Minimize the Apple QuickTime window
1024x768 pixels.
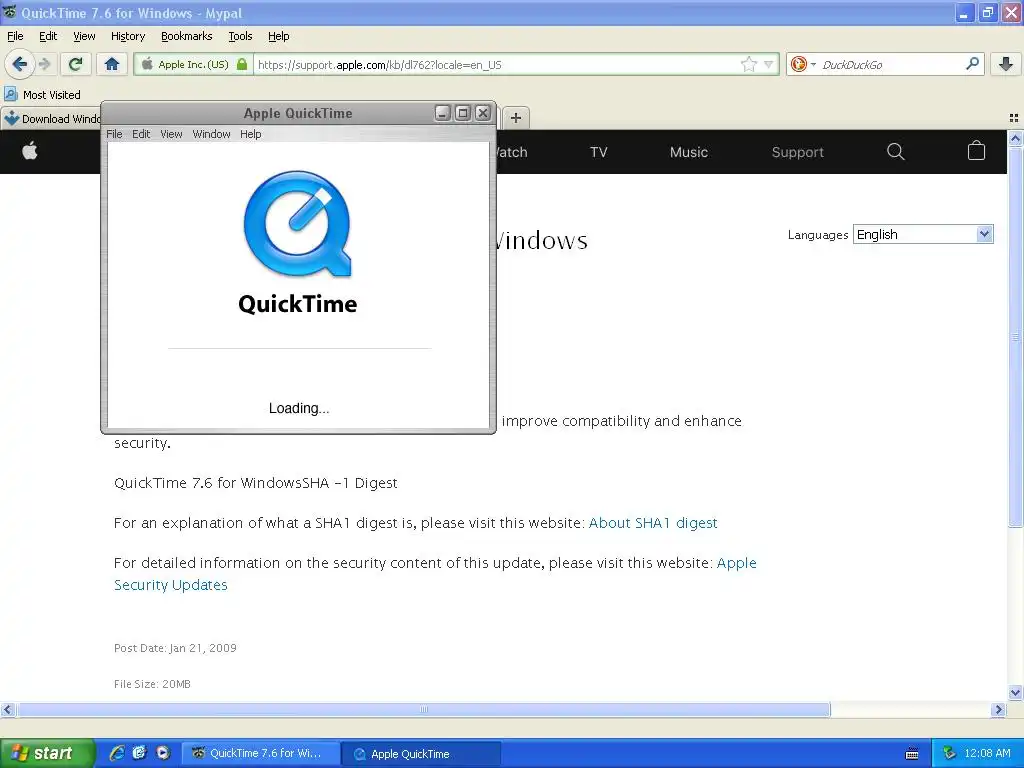[443, 113]
